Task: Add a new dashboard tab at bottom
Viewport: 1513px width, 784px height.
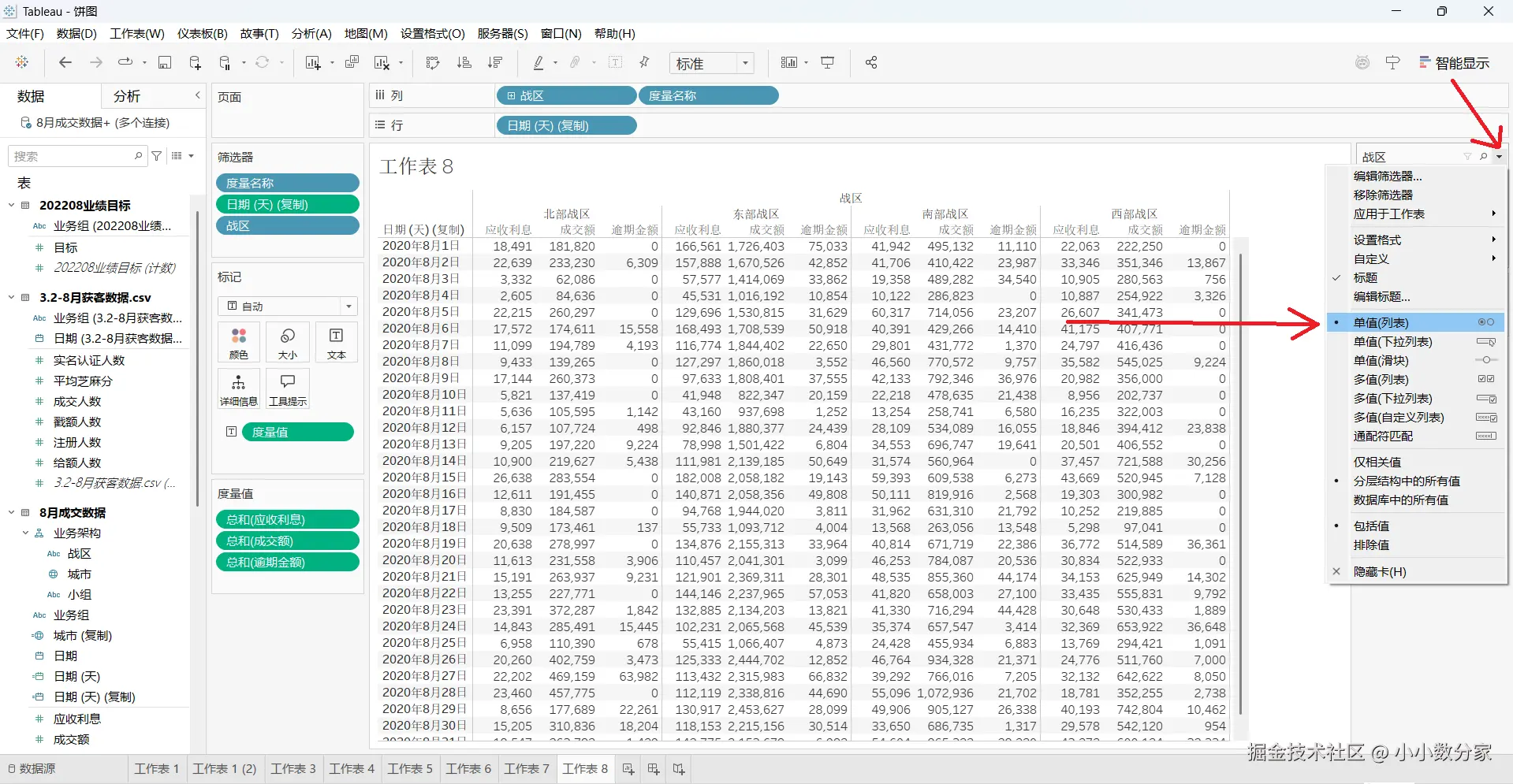Action: click(654, 768)
